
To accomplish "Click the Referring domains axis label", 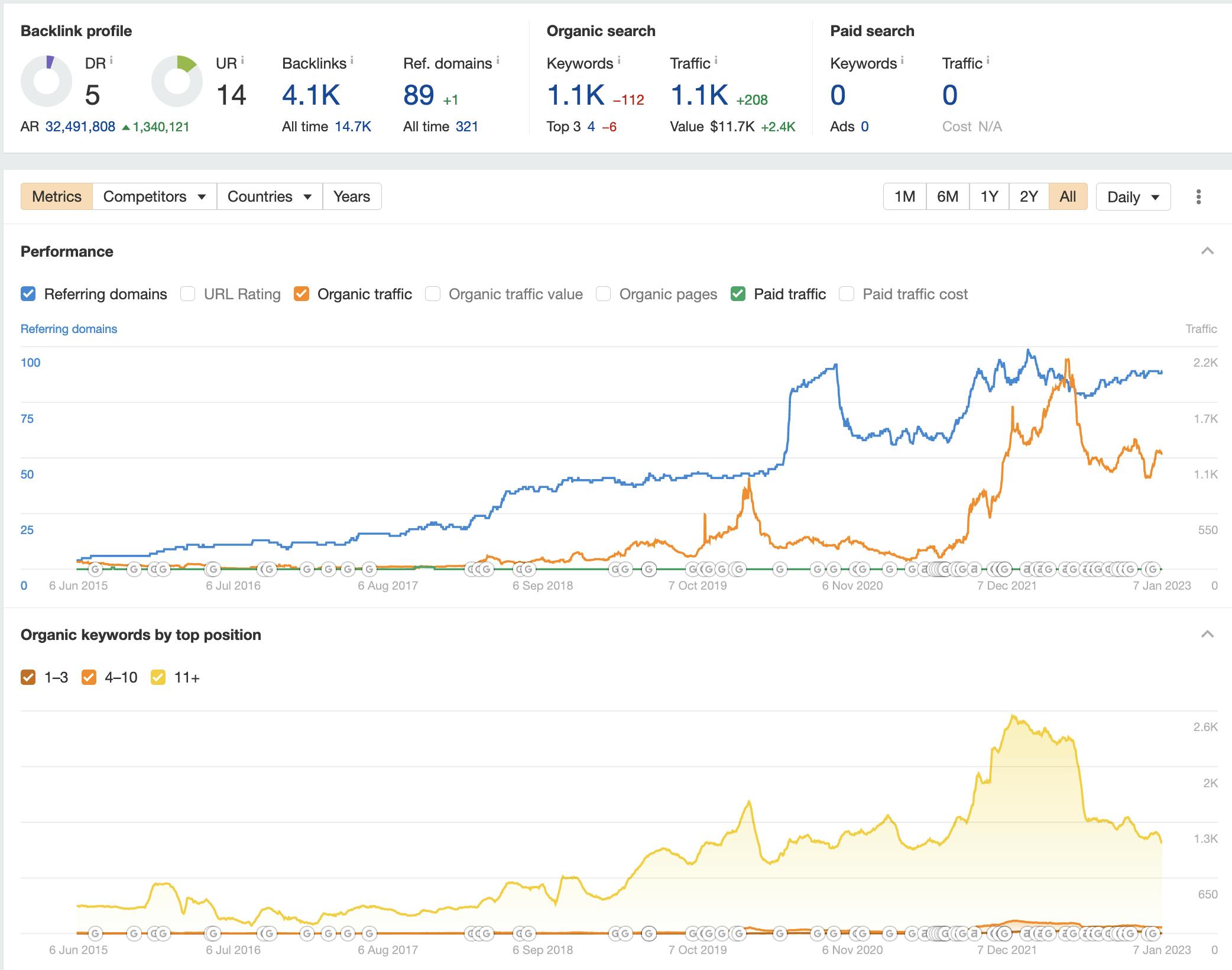I will (x=69, y=329).
